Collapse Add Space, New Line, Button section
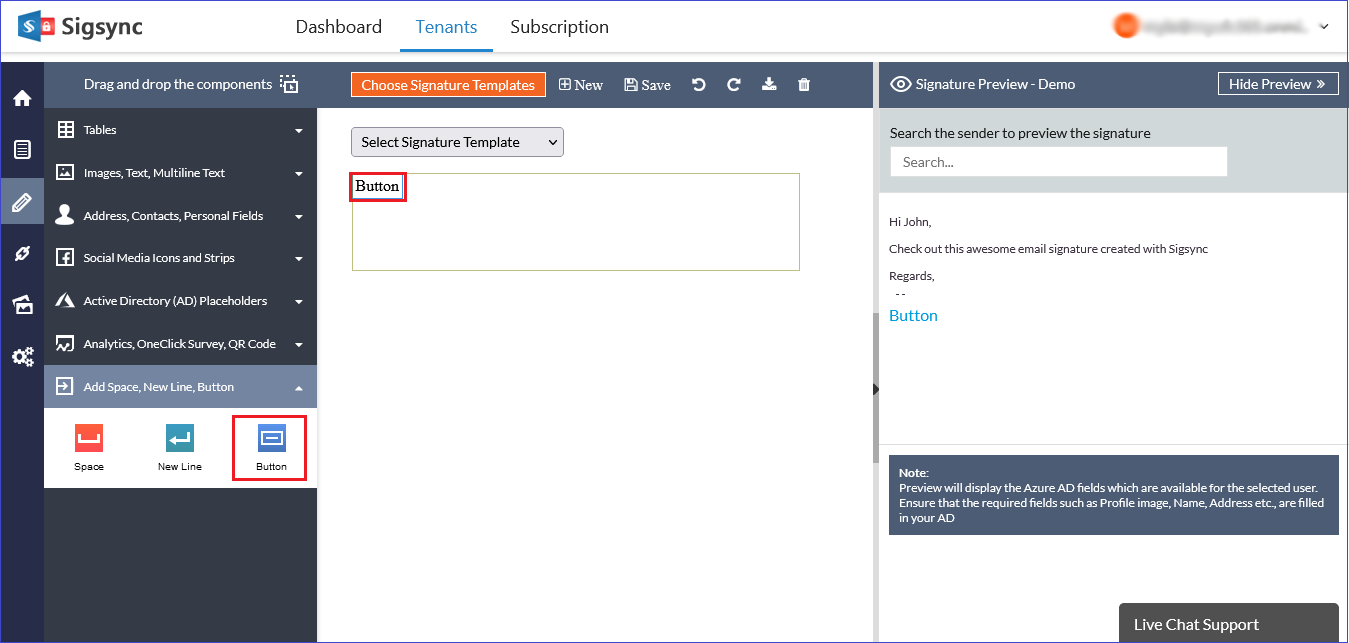Viewport: 1349px width, 643px height. 180,387
